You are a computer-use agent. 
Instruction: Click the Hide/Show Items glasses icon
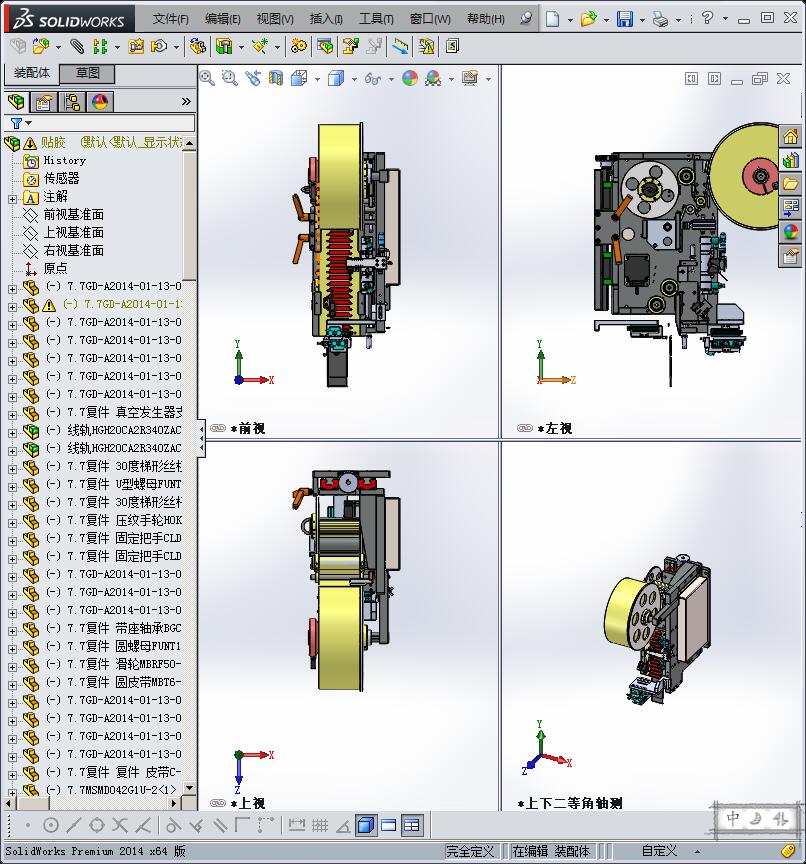372,79
